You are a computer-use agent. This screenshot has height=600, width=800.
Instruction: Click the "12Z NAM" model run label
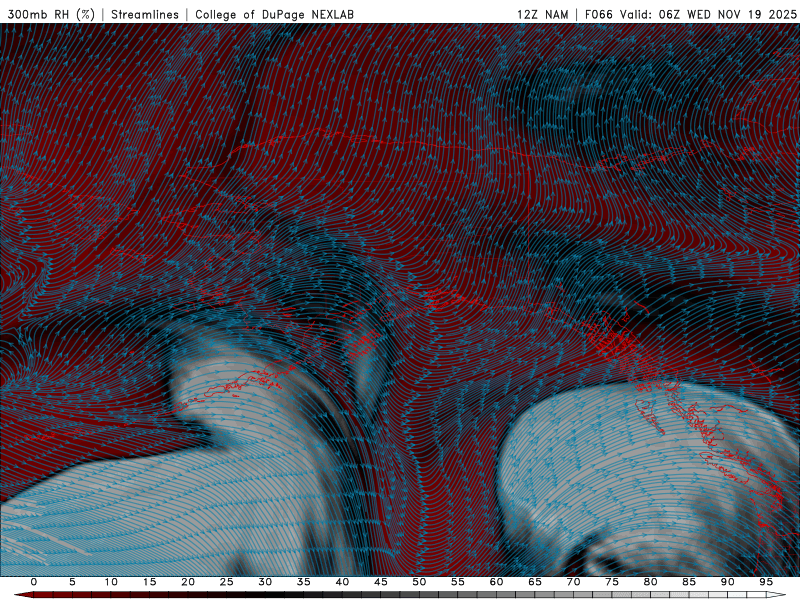[542, 14]
